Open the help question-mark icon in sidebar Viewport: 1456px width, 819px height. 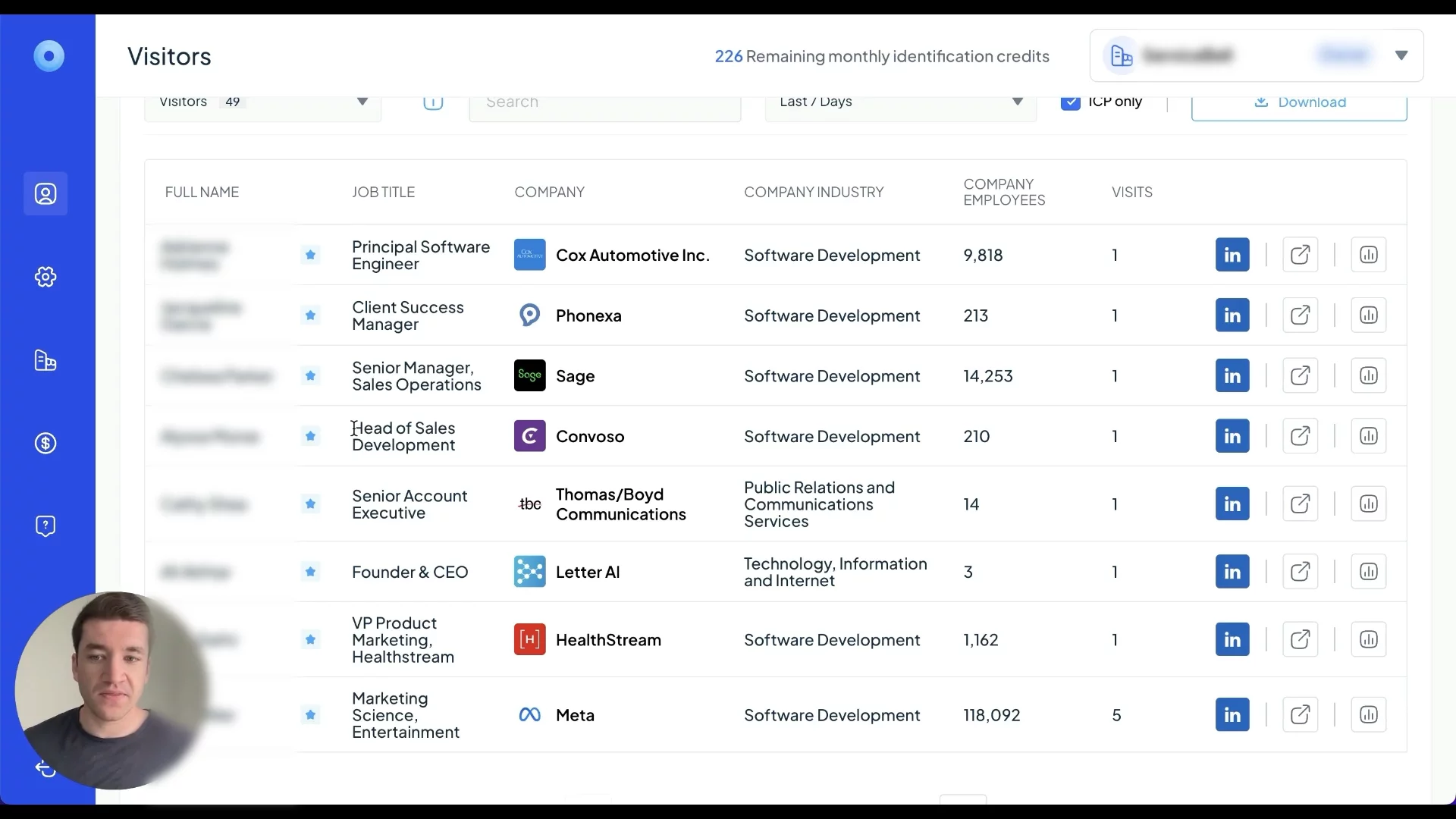click(45, 526)
